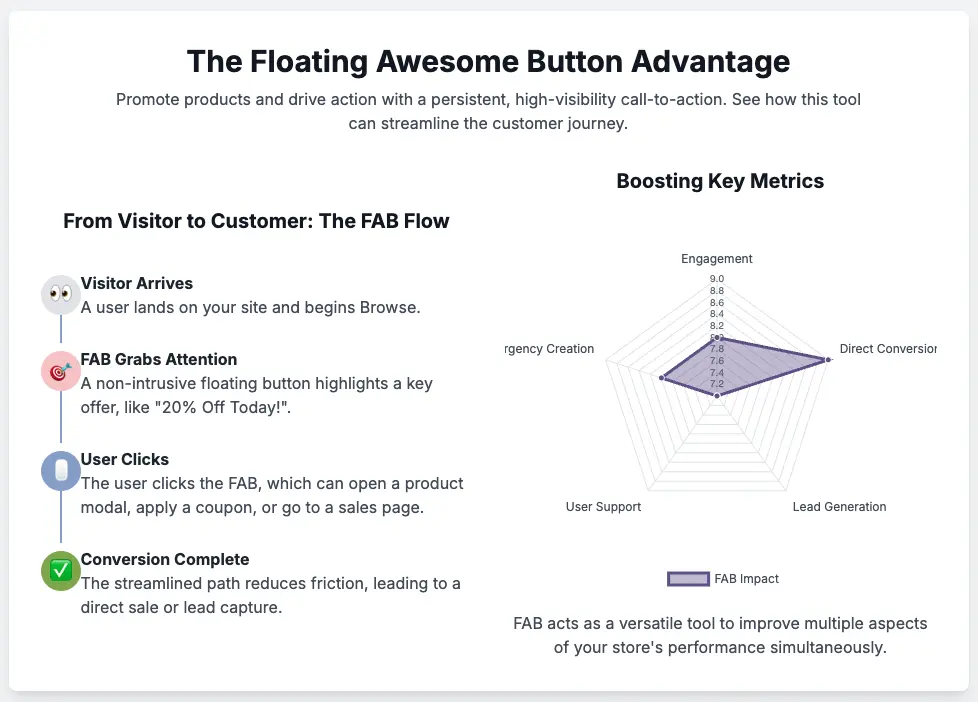Click the Direct Conversion axis label

tap(888, 349)
